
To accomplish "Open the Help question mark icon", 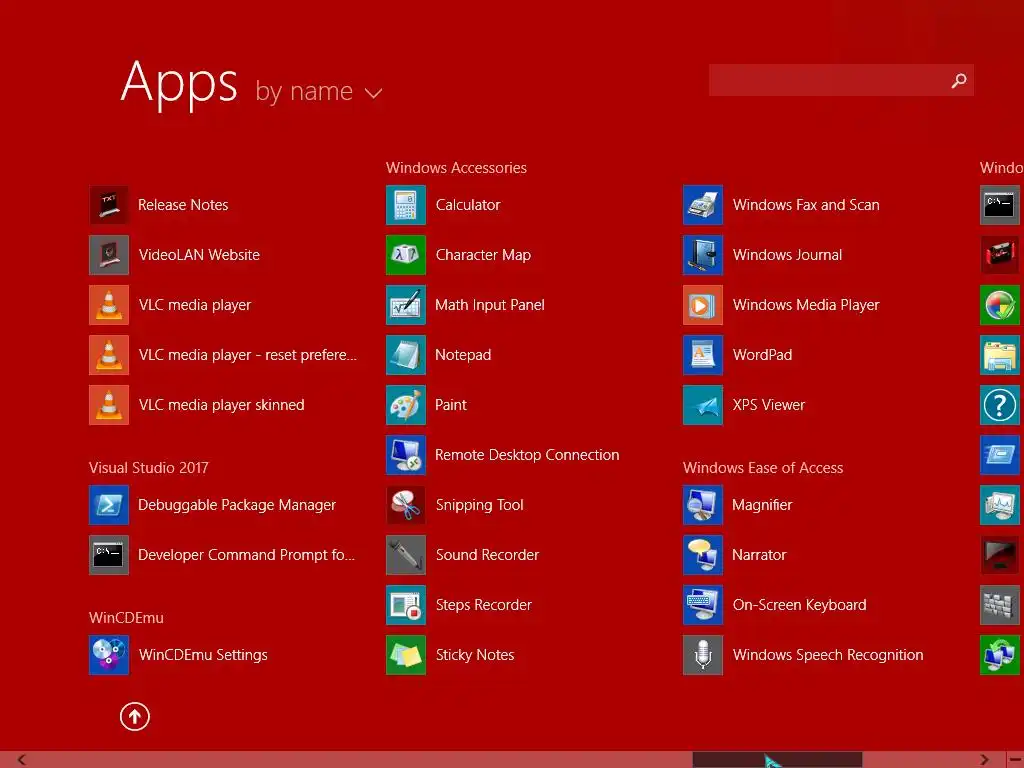I will click(x=1000, y=405).
